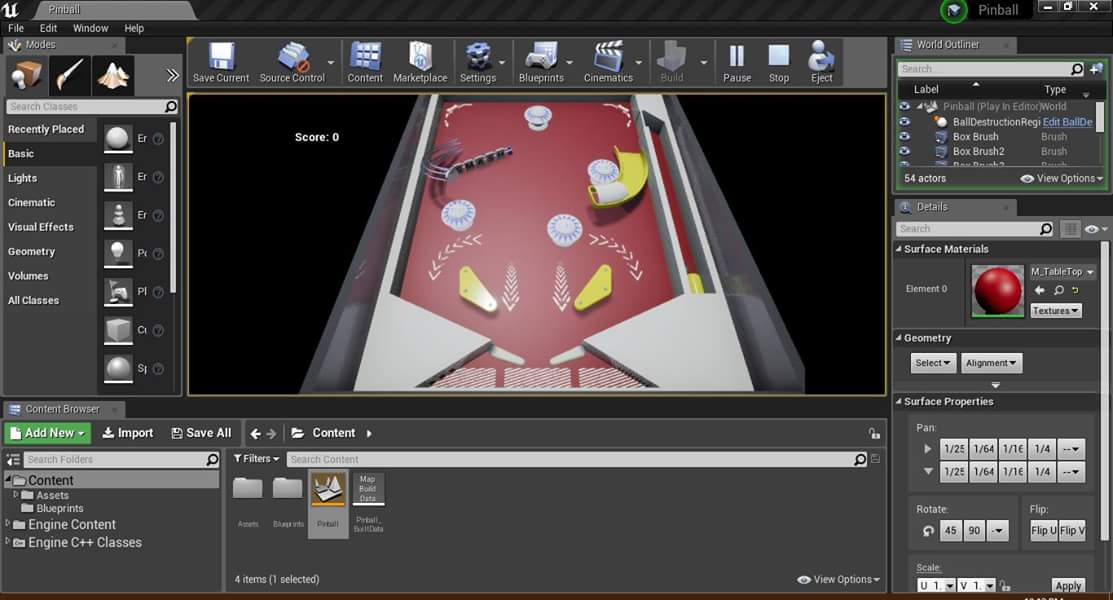Show more modes with the double-chevron
Image resolution: width=1113 pixels, height=600 pixels.
click(172, 75)
